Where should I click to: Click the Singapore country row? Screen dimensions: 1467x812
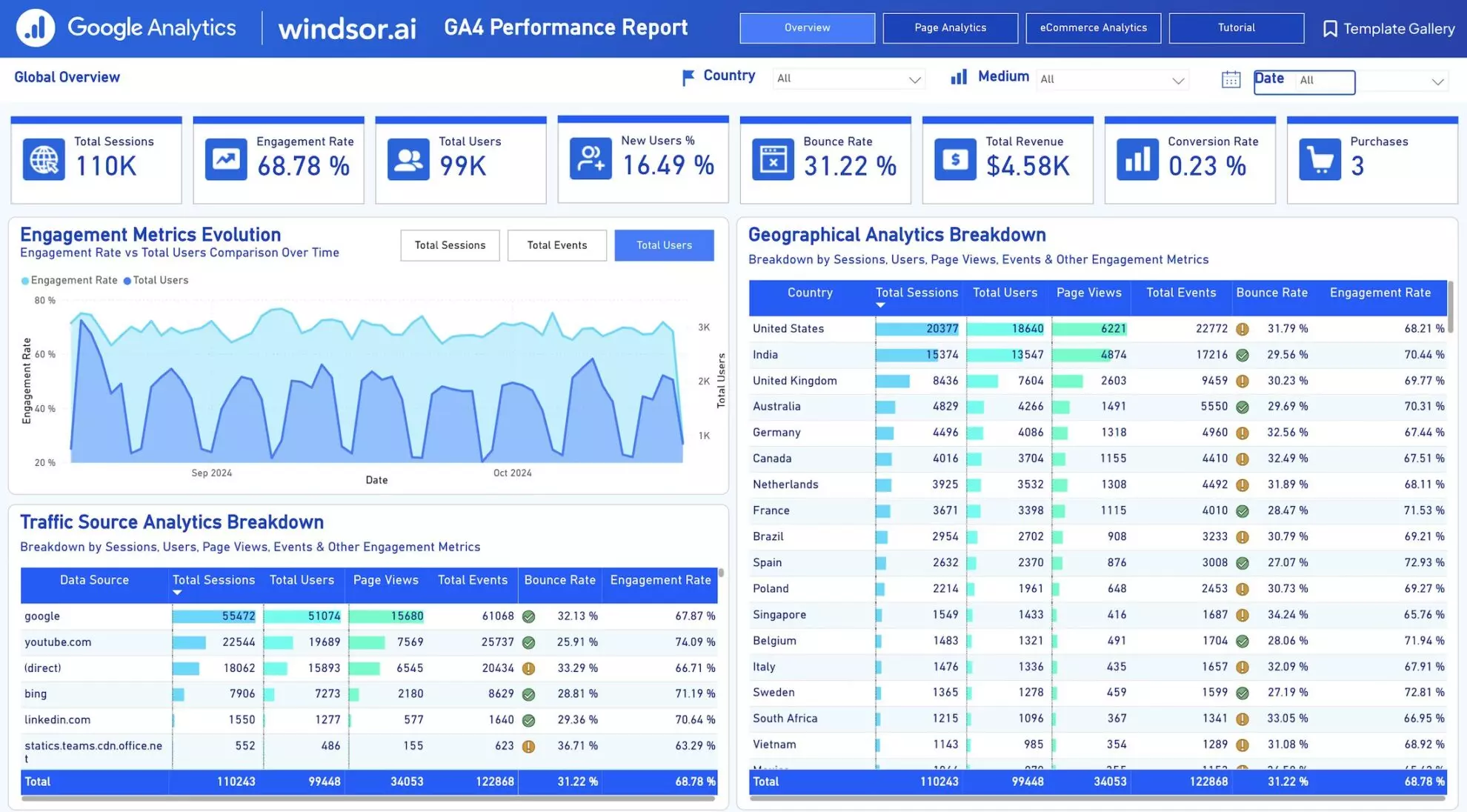coord(1098,615)
